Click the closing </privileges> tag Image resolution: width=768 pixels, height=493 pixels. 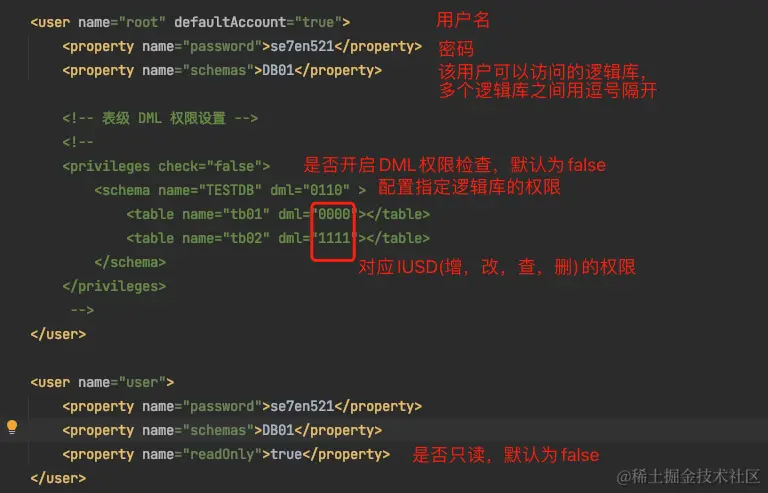(x=114, y=286)
